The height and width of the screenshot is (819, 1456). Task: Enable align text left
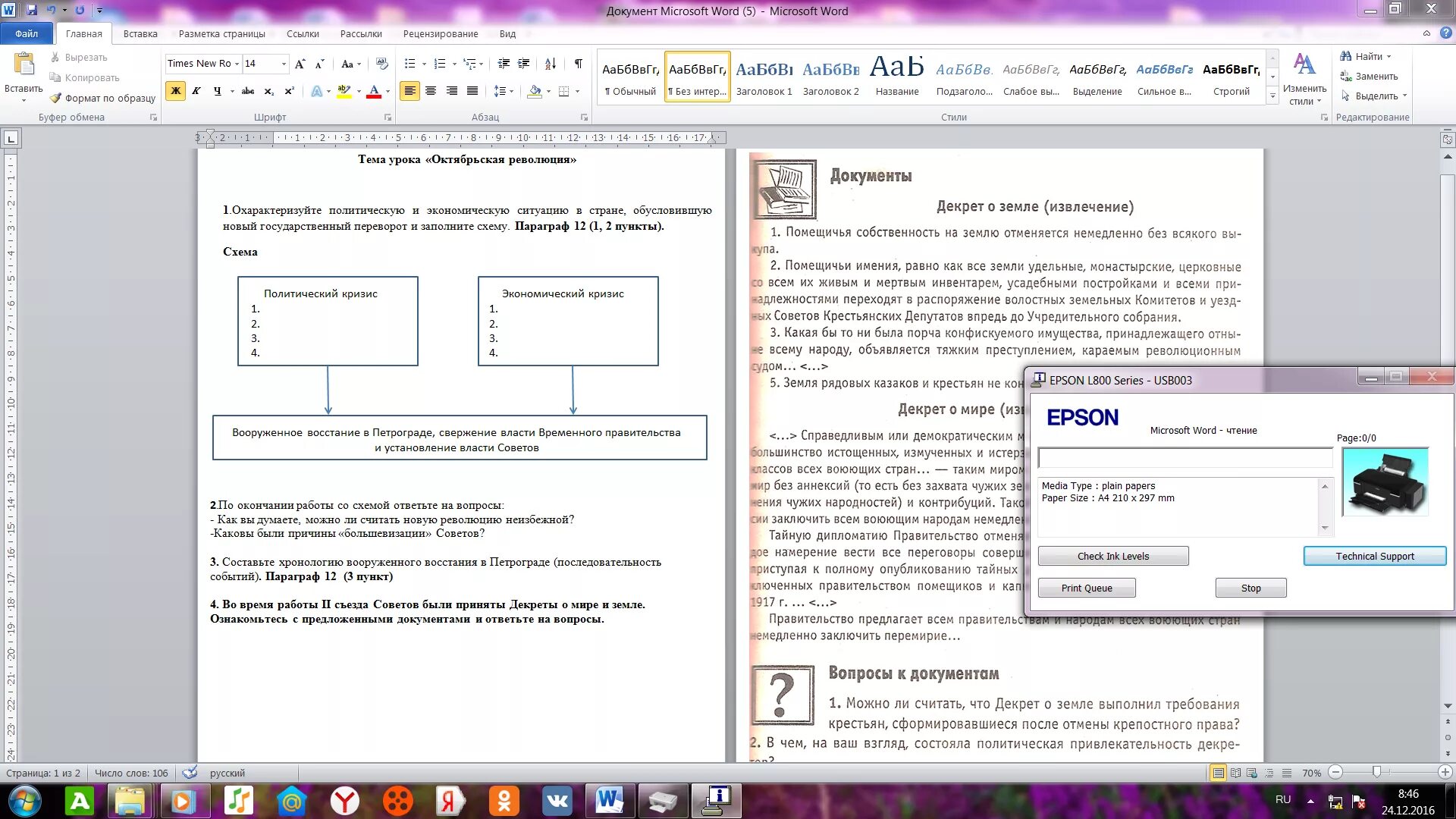point(409,91)
